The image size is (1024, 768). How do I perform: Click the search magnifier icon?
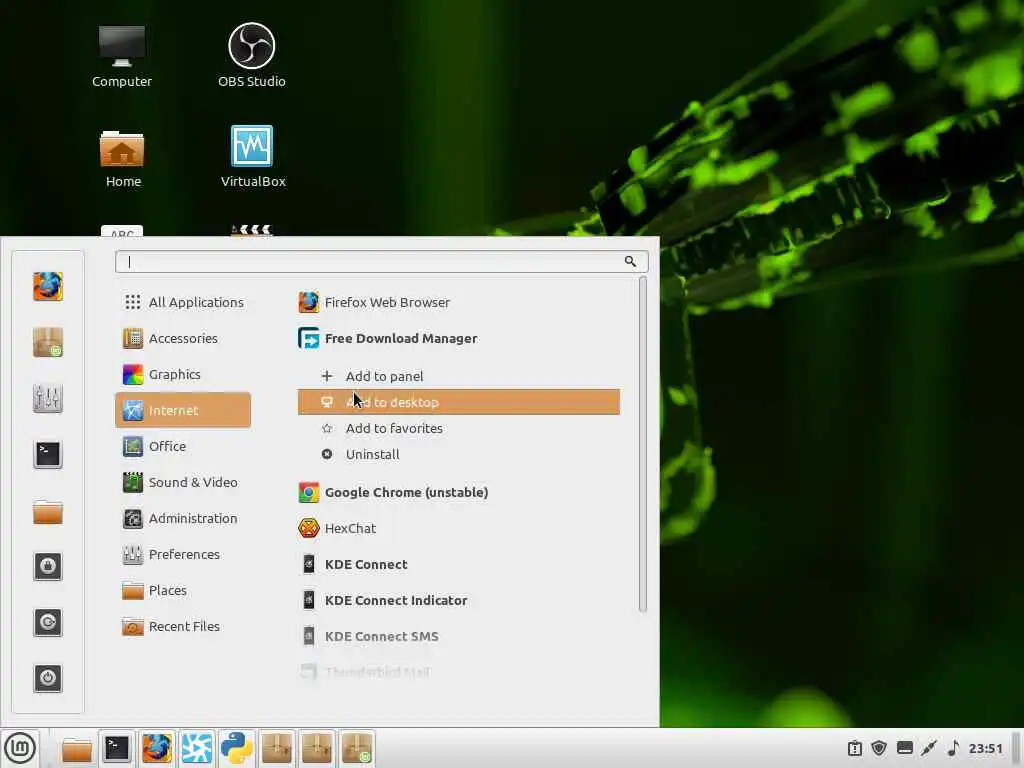pos(630,261)
